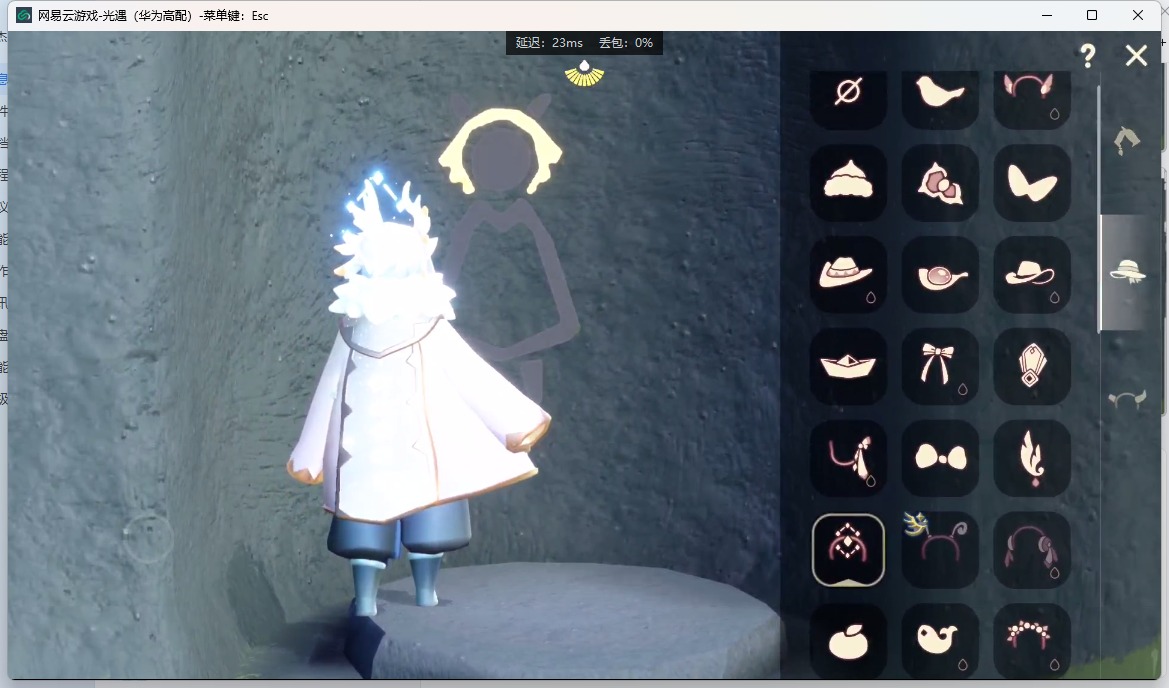Equip the large bow tie accessory
This screenshot has height=688, width=1169.
click(x=940, y=458)
